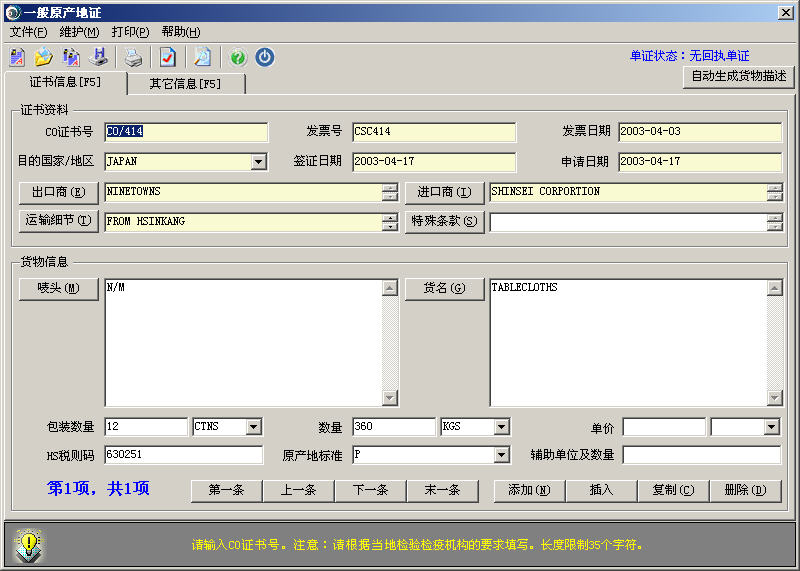Click the 自动生成货物描述 button
Screen dimensions: 800x571
[x=738, y=76]
